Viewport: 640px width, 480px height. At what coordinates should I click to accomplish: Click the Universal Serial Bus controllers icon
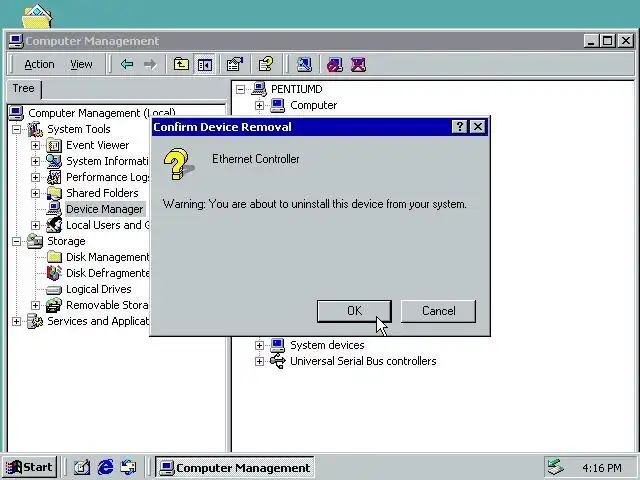click(x=278, y=361)
